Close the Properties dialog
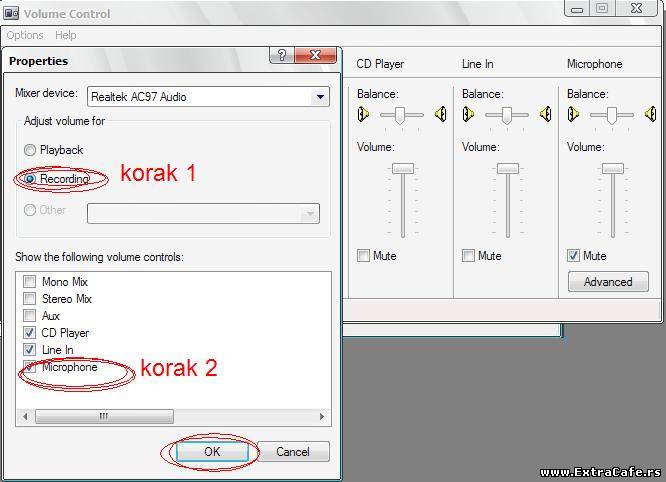This screenshot has width=666, height=482. 315,55
